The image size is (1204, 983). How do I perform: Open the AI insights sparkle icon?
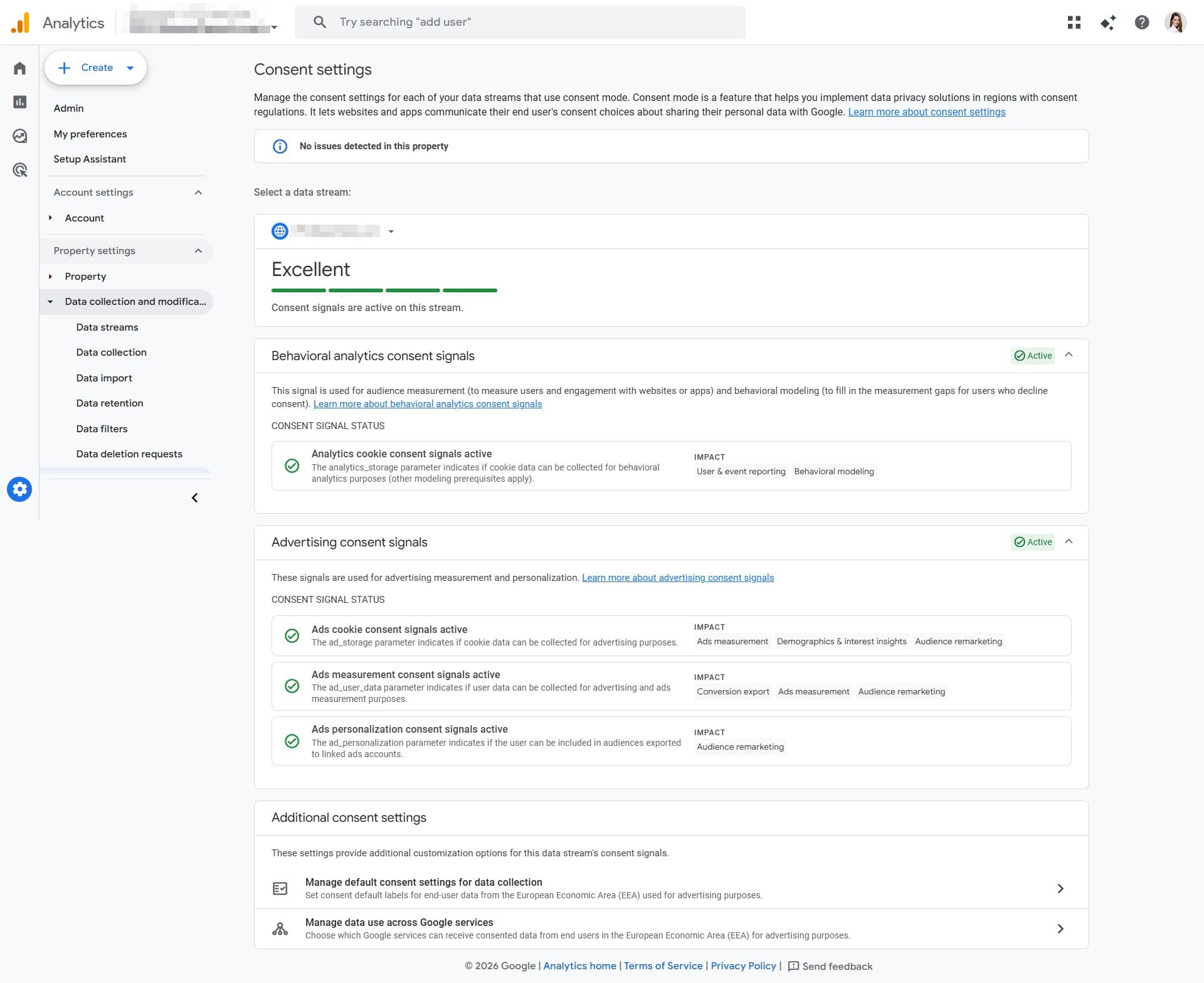click(1107, 23)
